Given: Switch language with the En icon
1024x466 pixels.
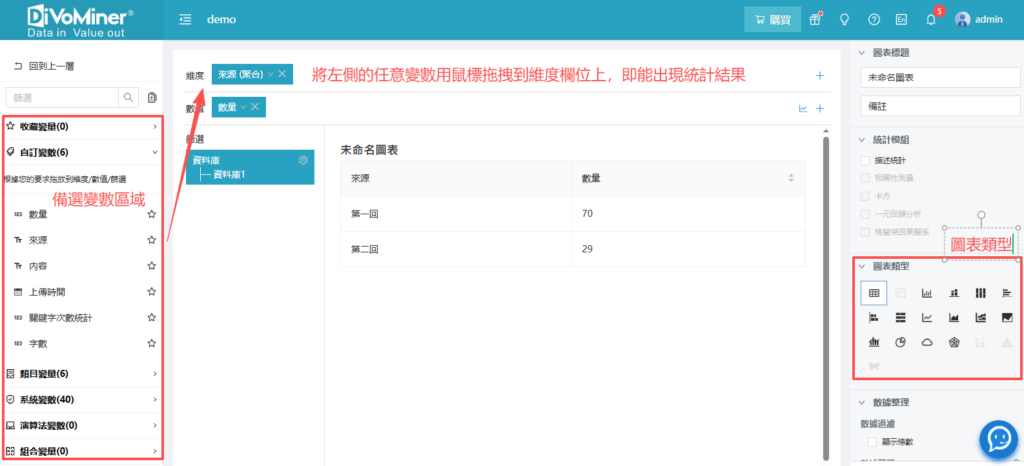Looking at the screenshot, I should (x=901, y=19).
